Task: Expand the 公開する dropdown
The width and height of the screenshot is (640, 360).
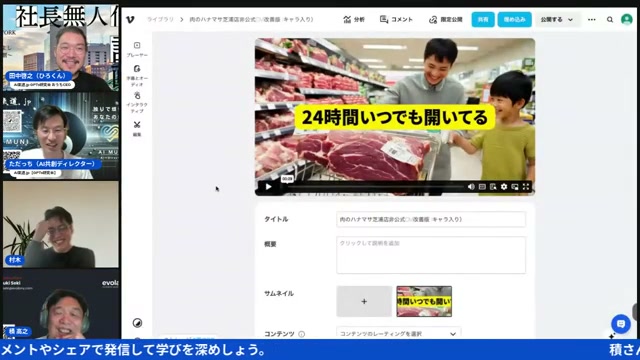Action: [557, 19]
